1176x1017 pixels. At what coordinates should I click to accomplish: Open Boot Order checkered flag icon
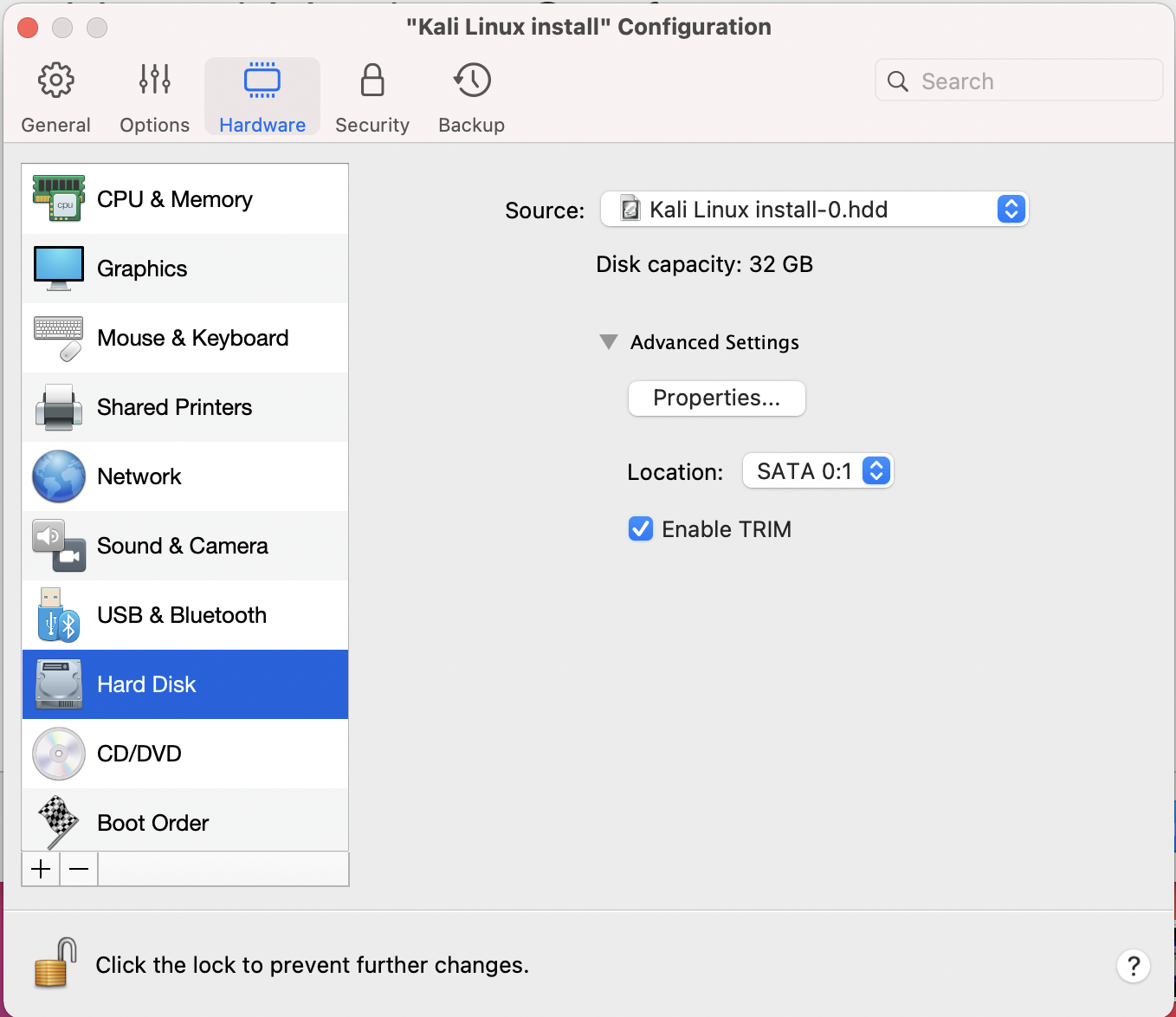coord(58,822)
